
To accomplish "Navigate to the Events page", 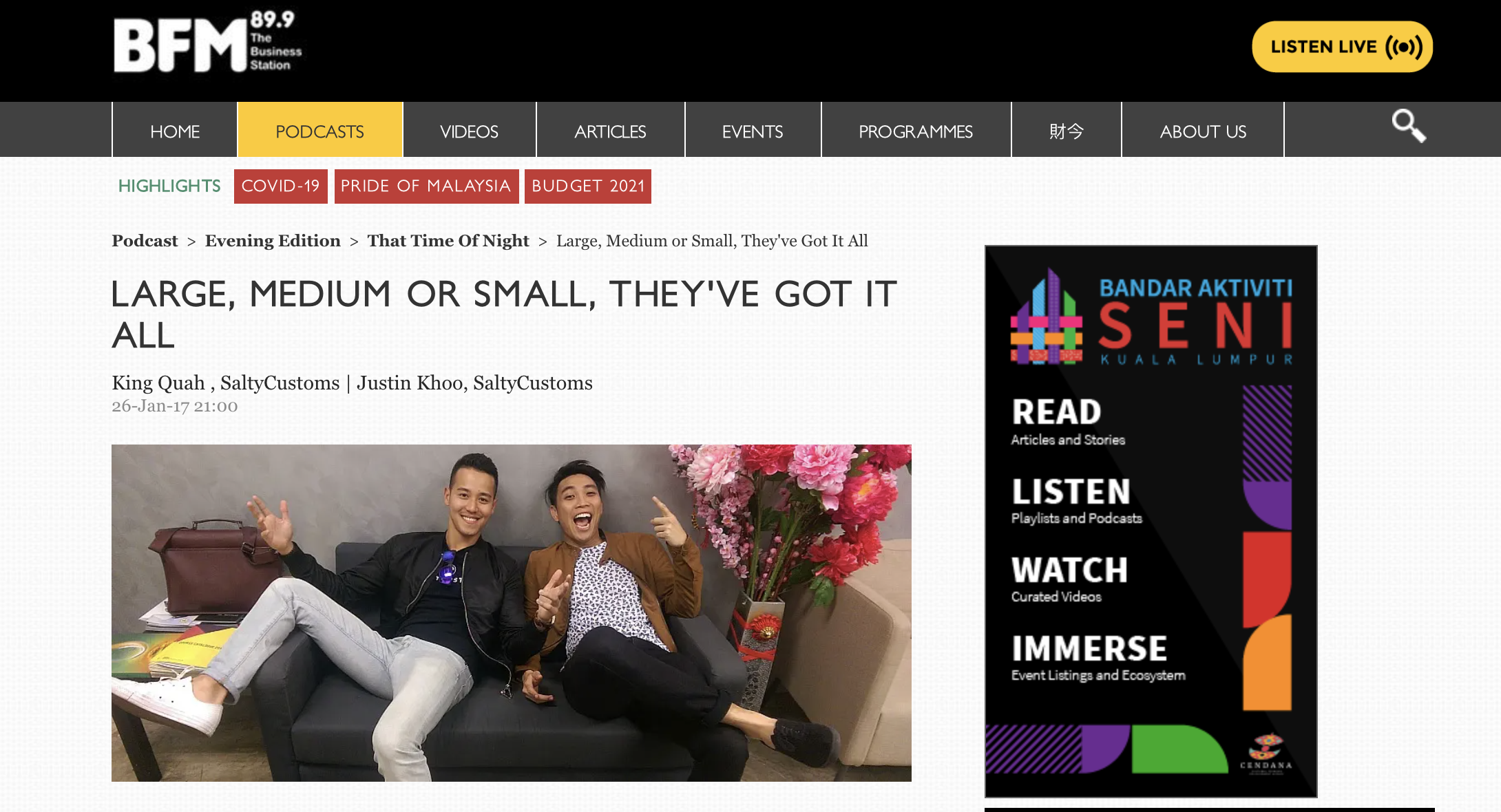I will coord(753,130).
